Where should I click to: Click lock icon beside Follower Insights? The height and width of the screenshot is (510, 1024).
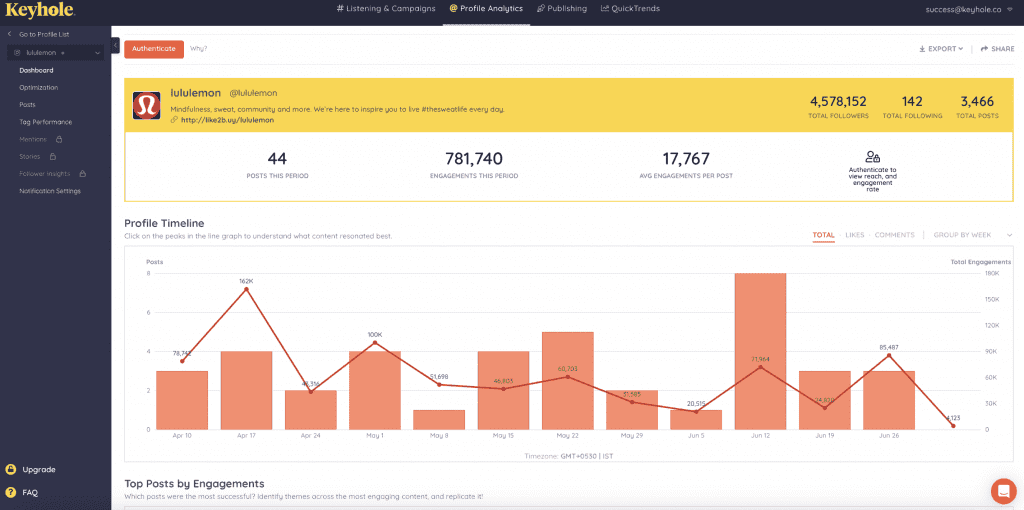point(83,174)
